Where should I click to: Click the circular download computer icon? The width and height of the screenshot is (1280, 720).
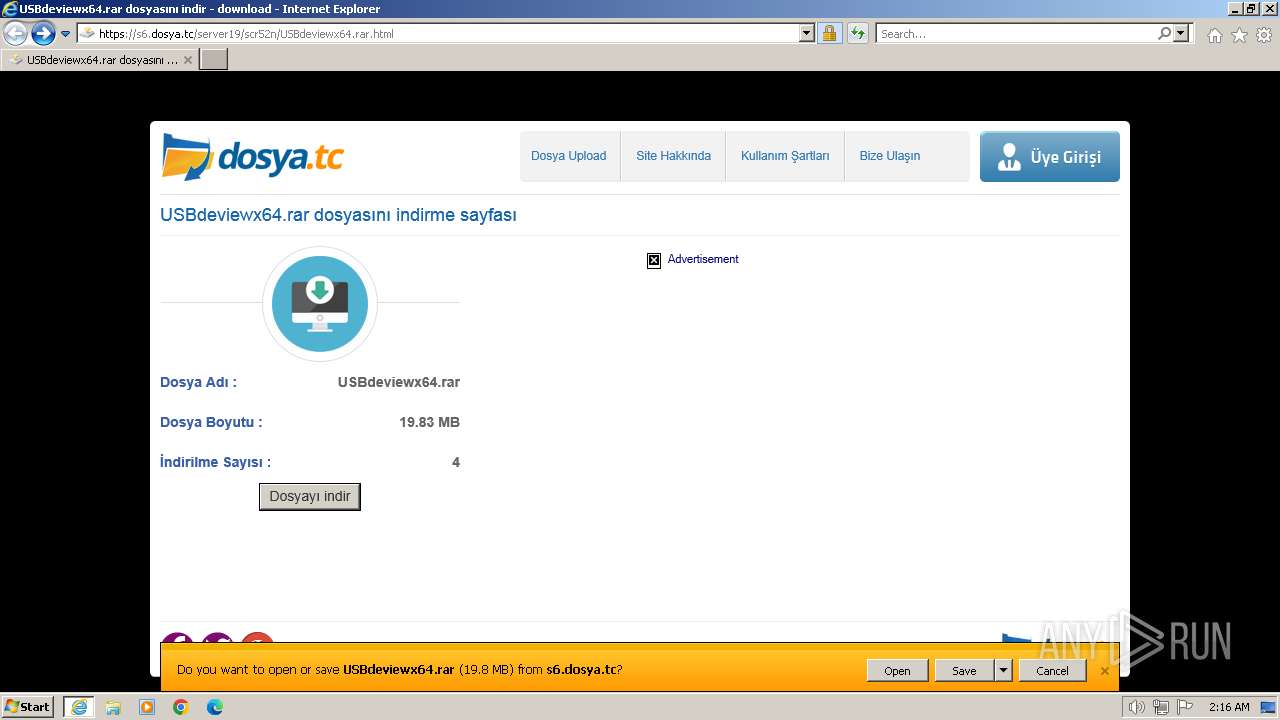[319, 304]
